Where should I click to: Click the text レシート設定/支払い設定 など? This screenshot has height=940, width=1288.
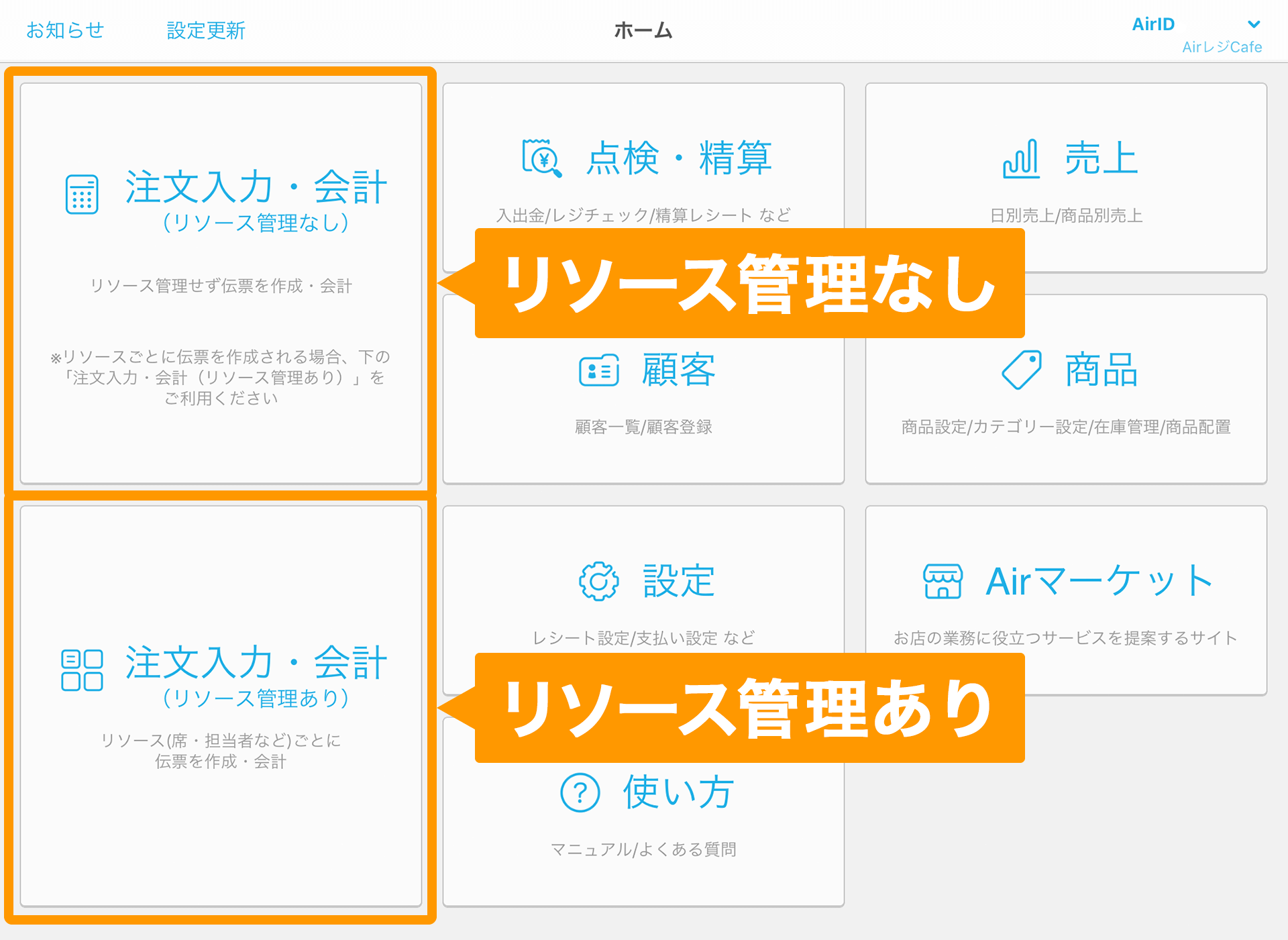click(x=643, y=638)
